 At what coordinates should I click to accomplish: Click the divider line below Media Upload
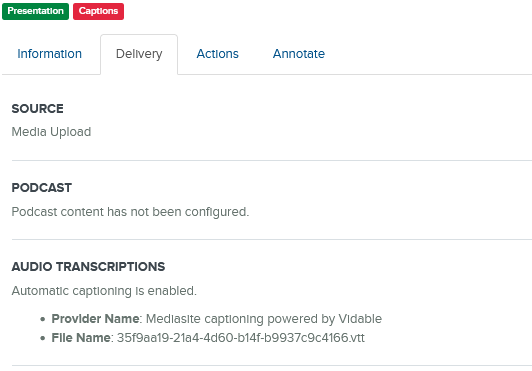[272, 160]
